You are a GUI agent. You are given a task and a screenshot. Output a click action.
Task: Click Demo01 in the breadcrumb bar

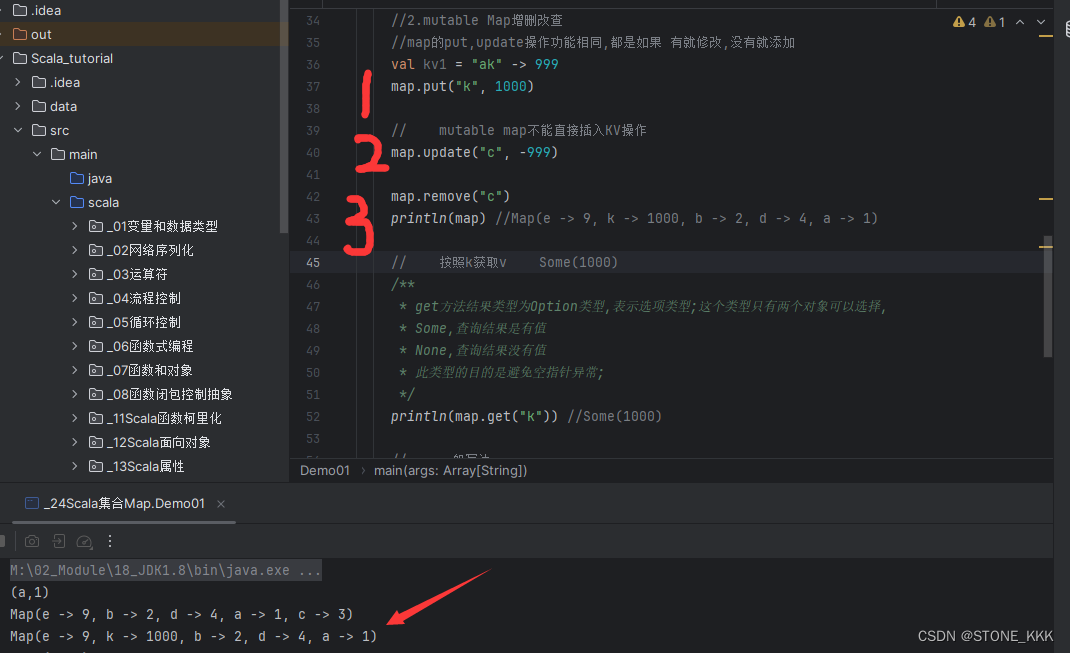[x=324, y=470]
